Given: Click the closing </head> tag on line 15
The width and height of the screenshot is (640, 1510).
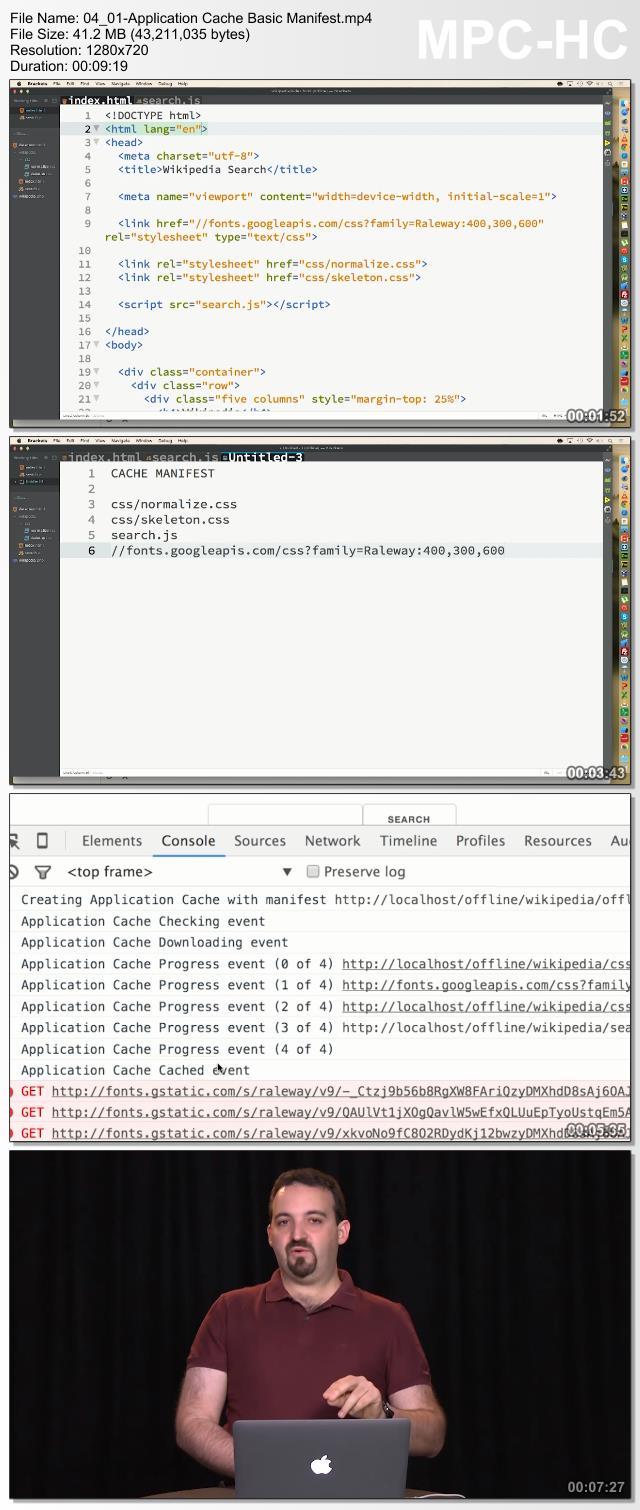Looking at the screenshot, I should pos(127,331).
